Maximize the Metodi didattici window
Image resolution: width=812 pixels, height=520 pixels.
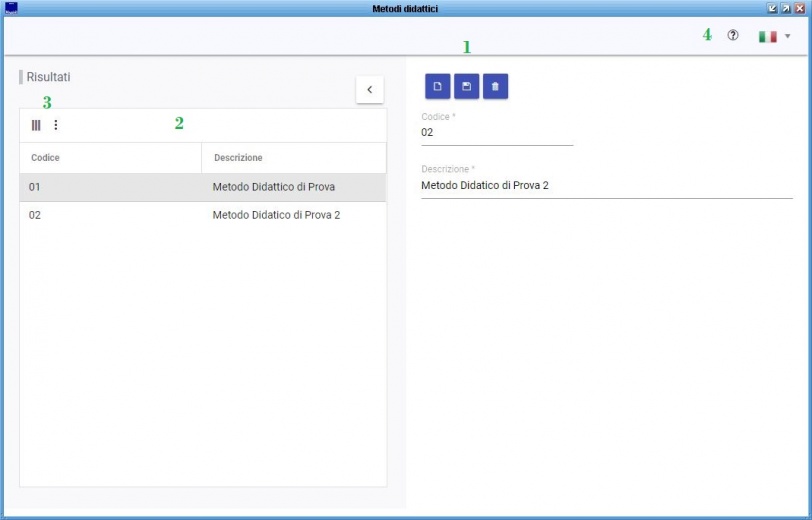[x=786, y=8]
